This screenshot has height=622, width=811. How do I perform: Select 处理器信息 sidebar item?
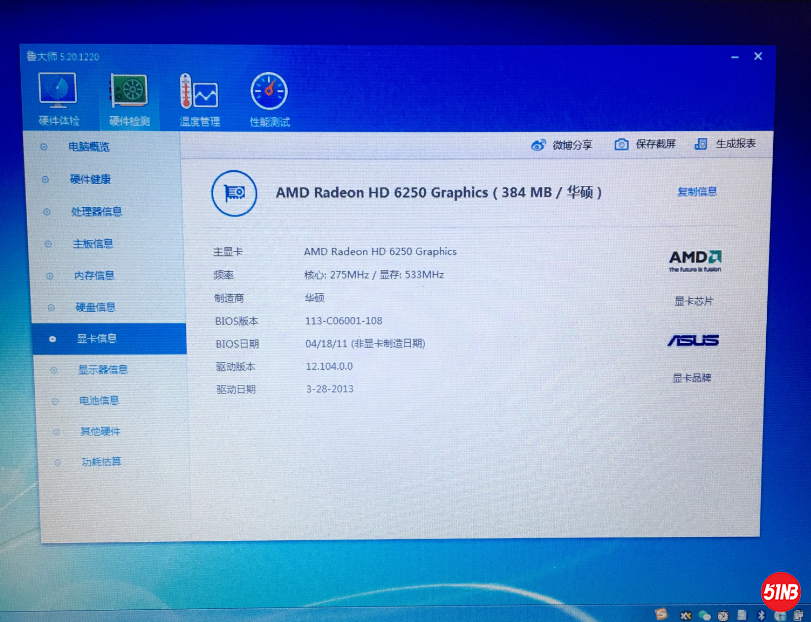pos(96,212)
